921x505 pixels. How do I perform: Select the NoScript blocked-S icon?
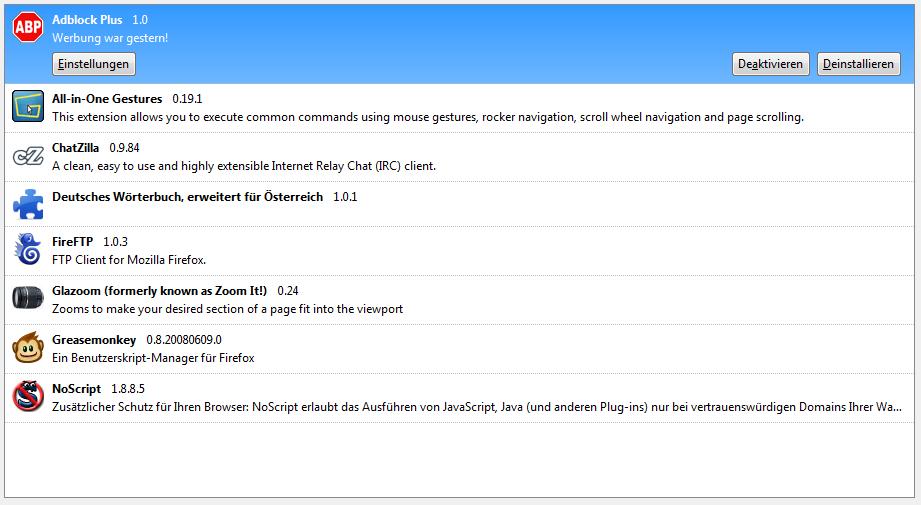click(28, 396)
